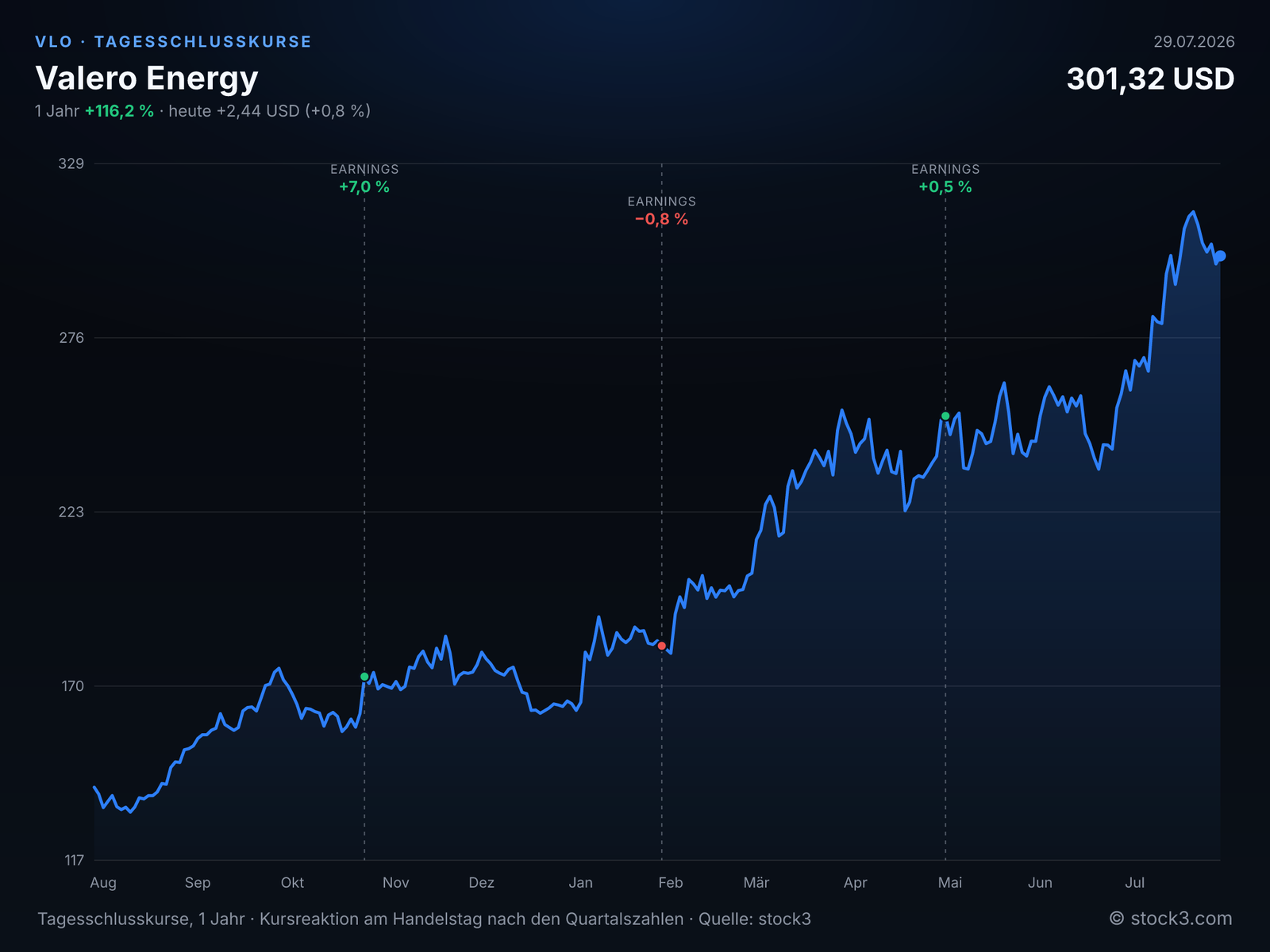Click the Feb x-axis label

pyautogui.click(x=671, y=883)
